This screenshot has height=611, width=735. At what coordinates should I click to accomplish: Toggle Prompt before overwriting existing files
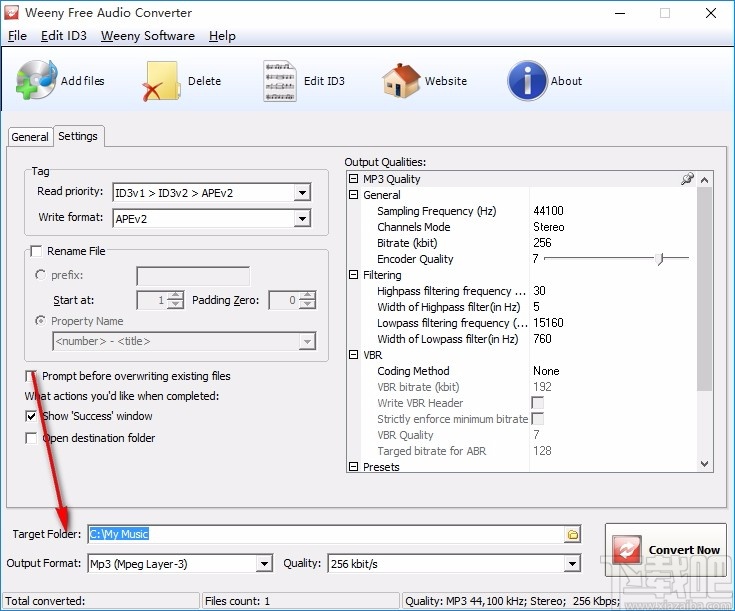[31, 376]
